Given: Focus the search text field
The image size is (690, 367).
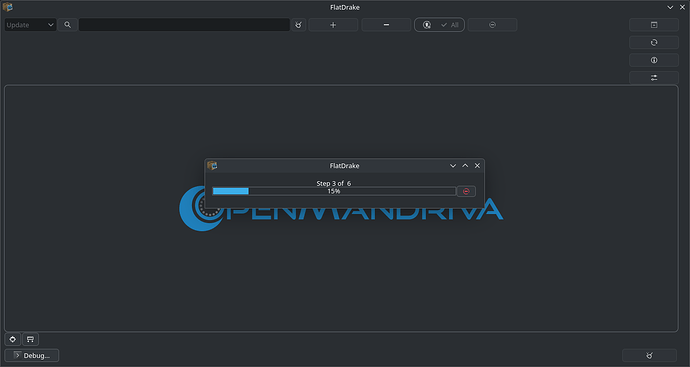Looking at the screenshot, I should tap(184, 25).
